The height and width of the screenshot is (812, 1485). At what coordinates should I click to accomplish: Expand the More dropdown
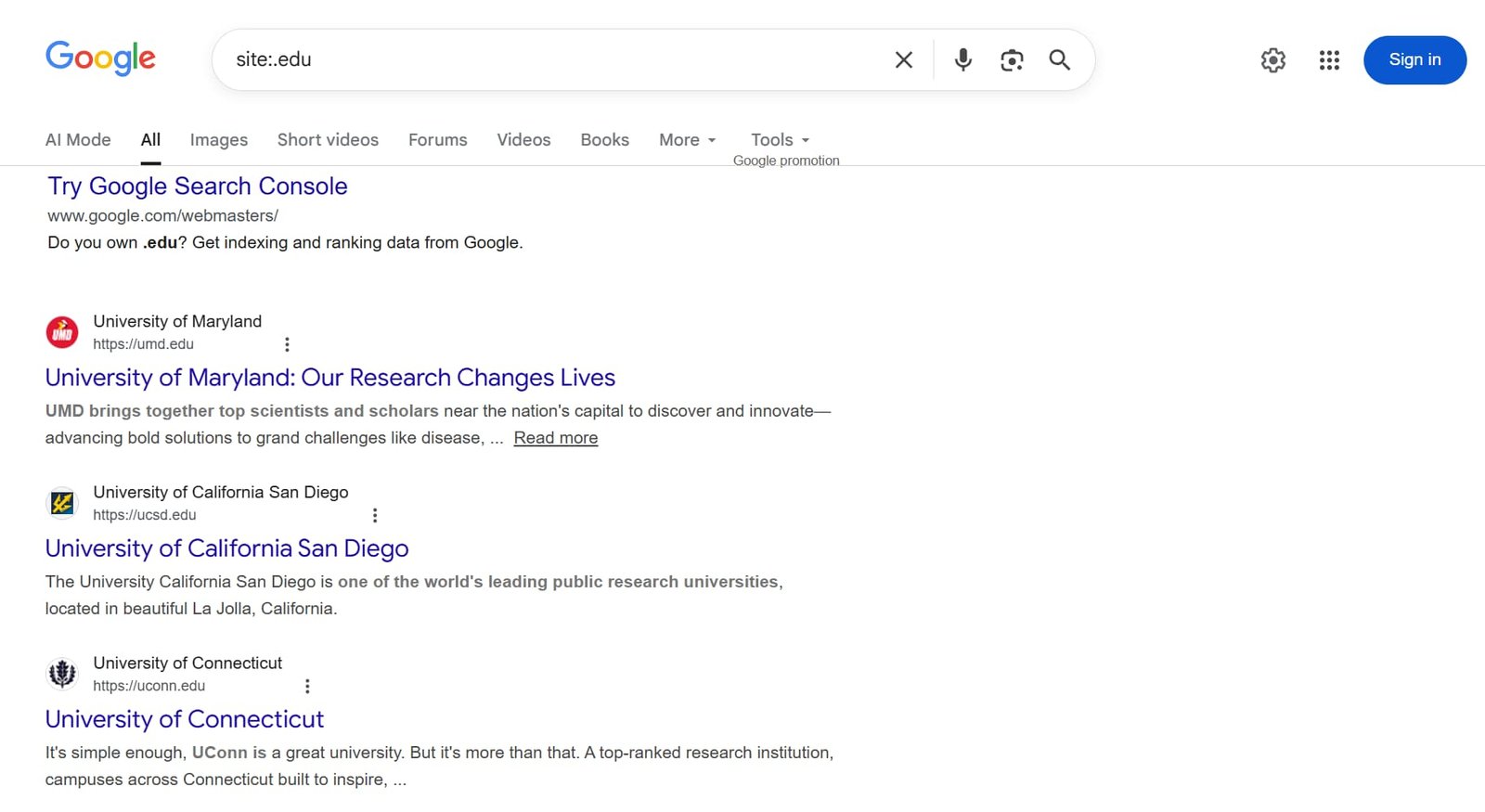click(688, 140)
